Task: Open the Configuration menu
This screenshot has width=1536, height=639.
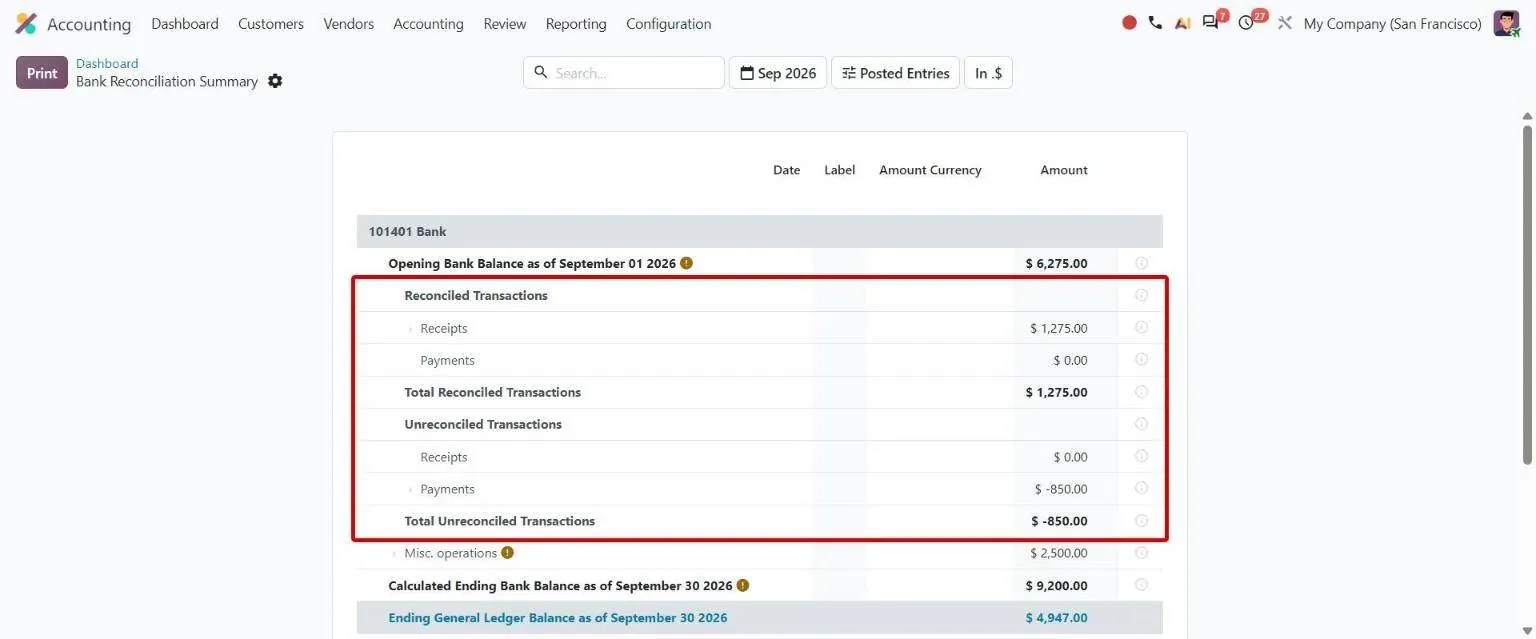Action: pos(669,24)
